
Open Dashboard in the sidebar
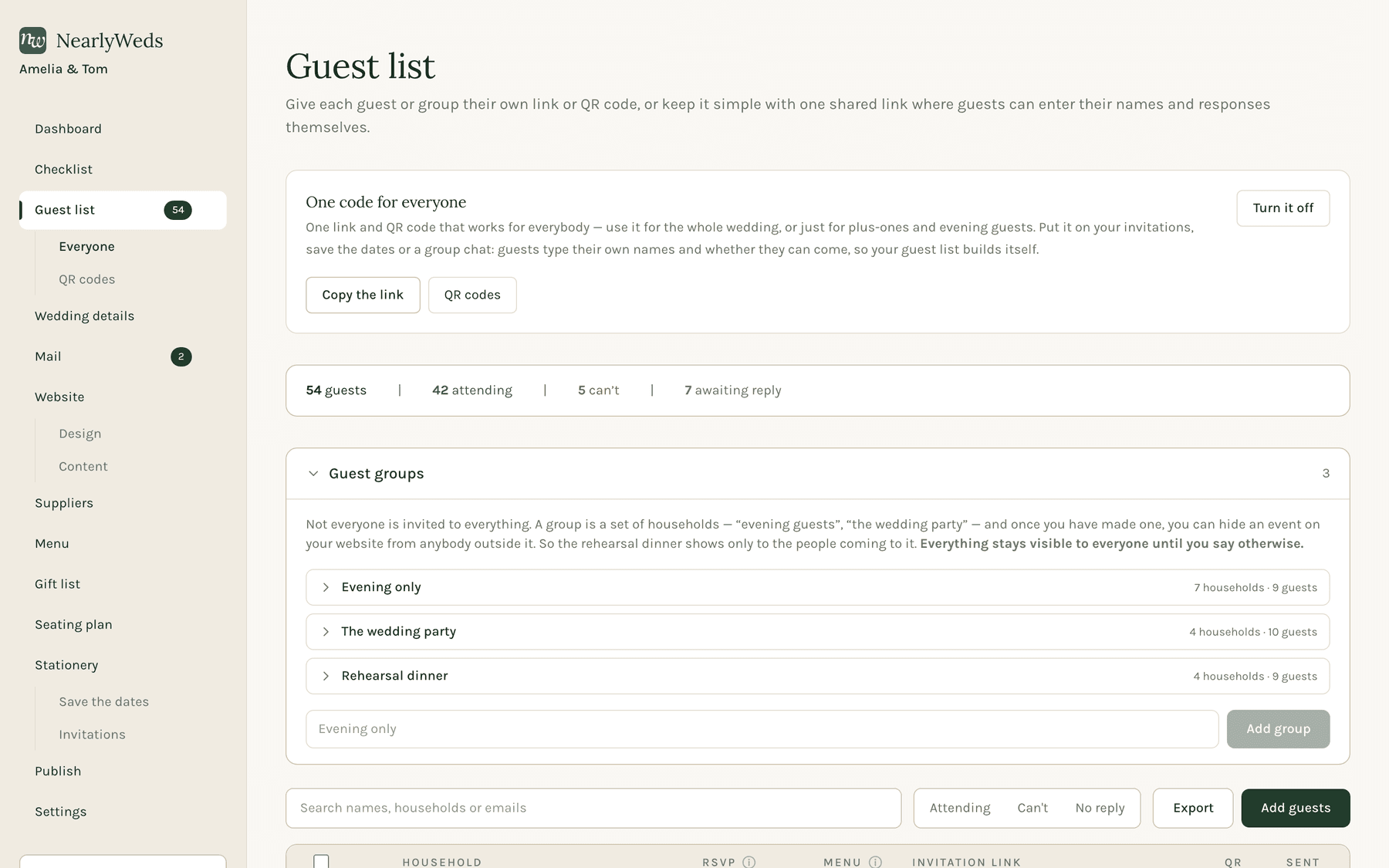[x=123, y=129]
